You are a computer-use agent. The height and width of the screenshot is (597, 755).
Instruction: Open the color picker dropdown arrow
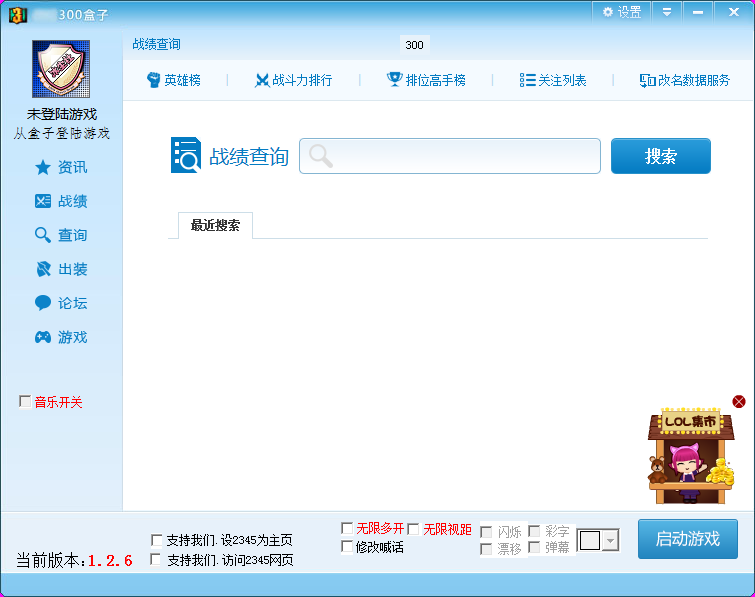[610, 541]
